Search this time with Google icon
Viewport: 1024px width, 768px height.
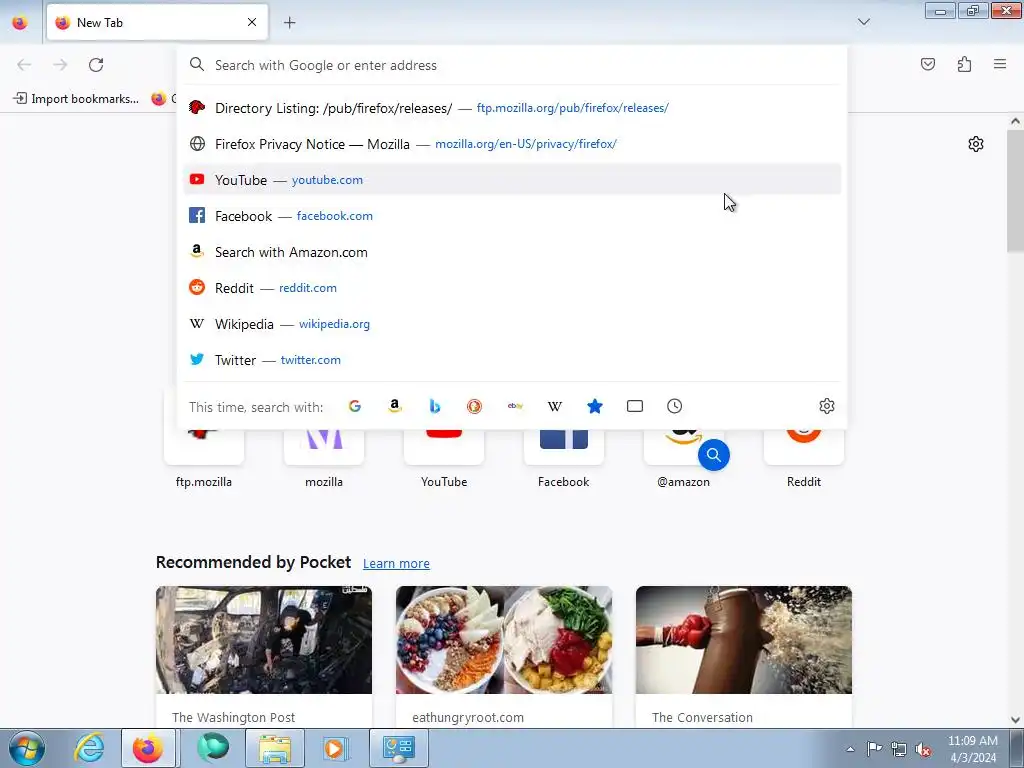pyautogui.click(x=355, y=406)
